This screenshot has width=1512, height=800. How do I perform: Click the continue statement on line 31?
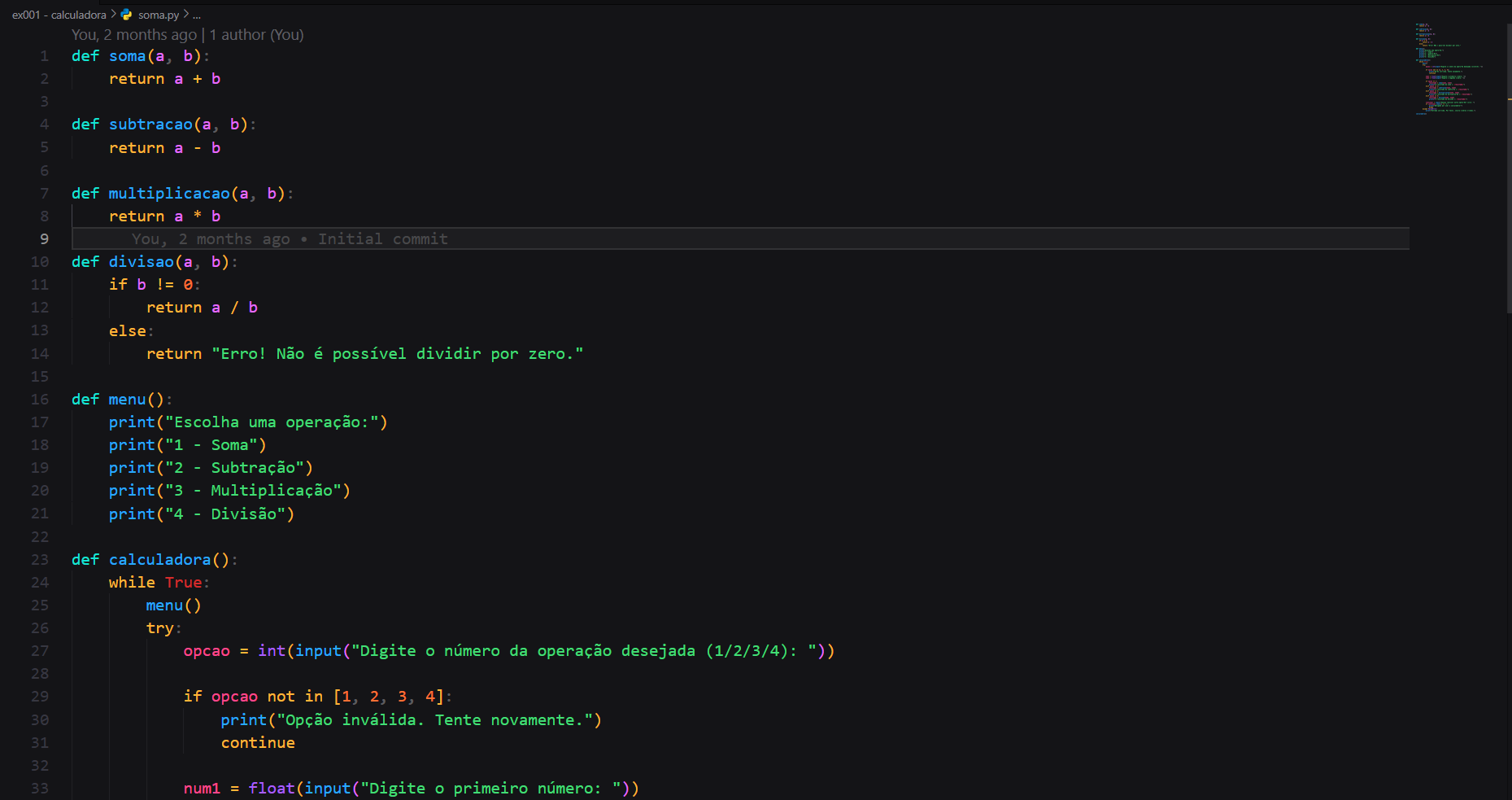[257, 742]
